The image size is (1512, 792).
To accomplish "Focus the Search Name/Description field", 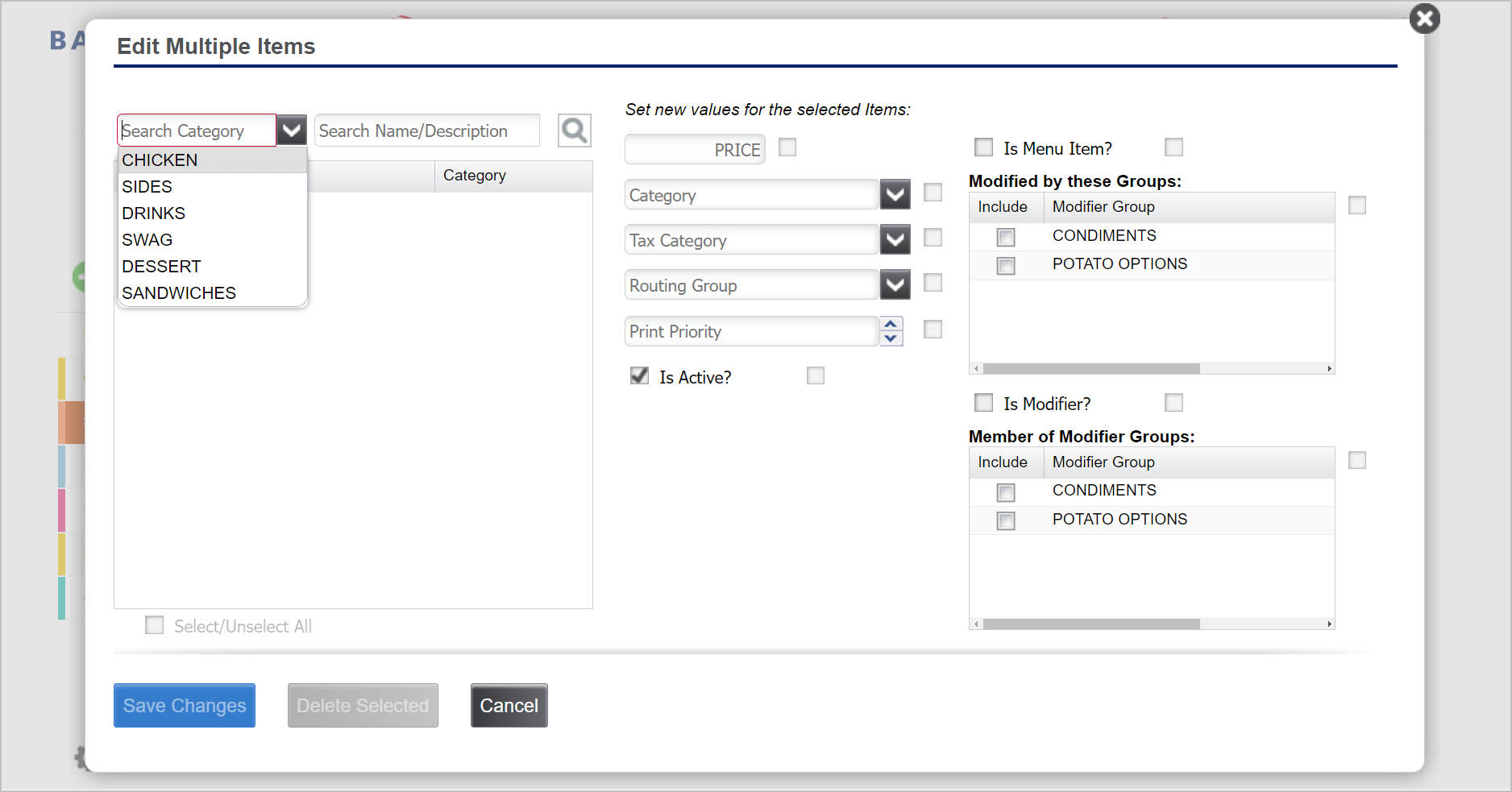I will tap(427, 131).
